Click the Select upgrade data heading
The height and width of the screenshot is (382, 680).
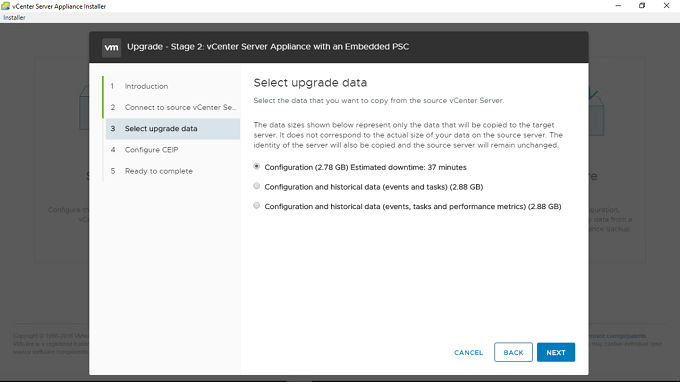(310, 82)
